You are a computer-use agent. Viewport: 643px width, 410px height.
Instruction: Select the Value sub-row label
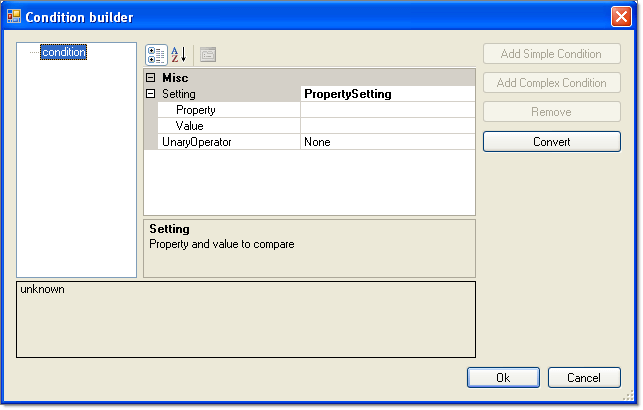pyautogui.click(x=189, y=126)
